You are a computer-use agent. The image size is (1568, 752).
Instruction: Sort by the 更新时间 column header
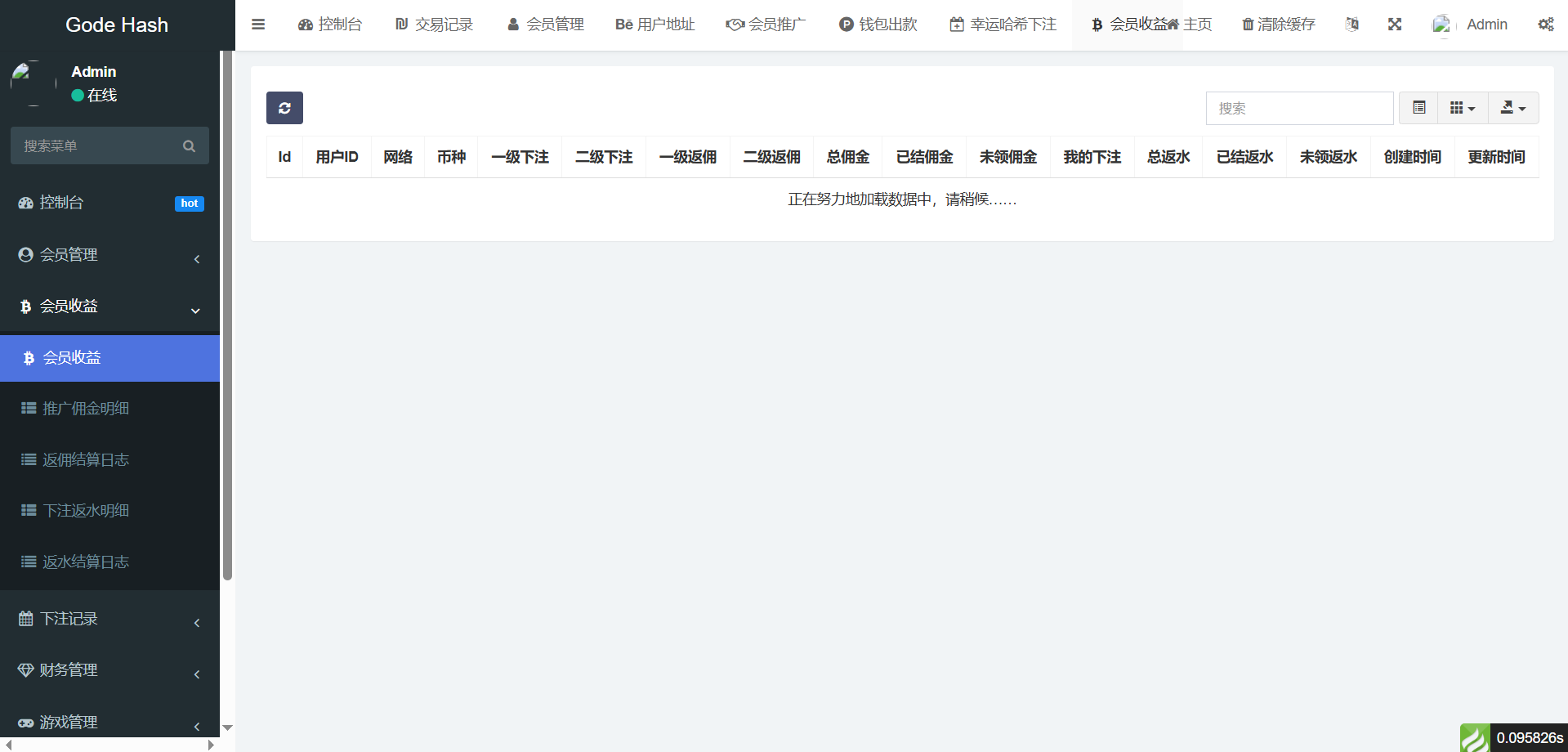point(1497,157)
